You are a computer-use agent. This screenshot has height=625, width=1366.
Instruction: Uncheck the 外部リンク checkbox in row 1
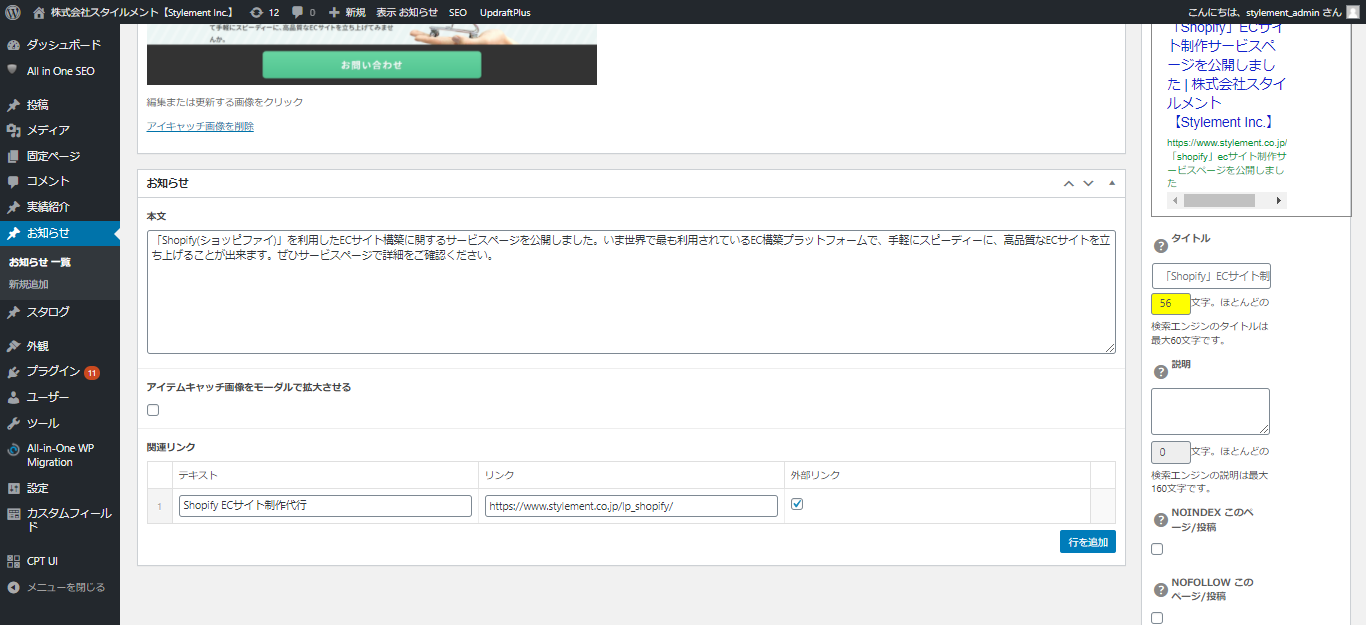(x=797, y=504)
